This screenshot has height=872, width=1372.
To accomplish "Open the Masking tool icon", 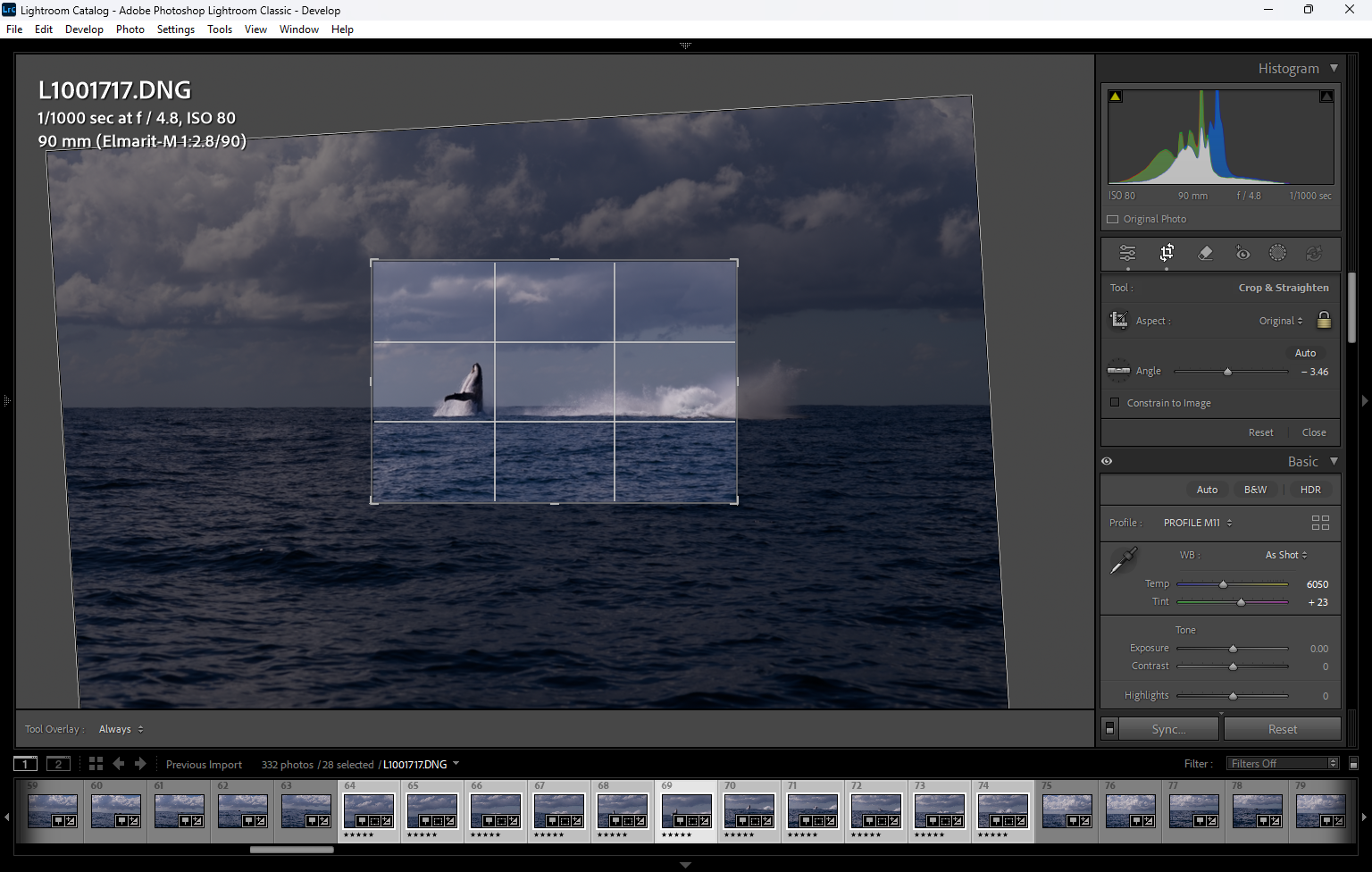I will (x=1278, y=253).
